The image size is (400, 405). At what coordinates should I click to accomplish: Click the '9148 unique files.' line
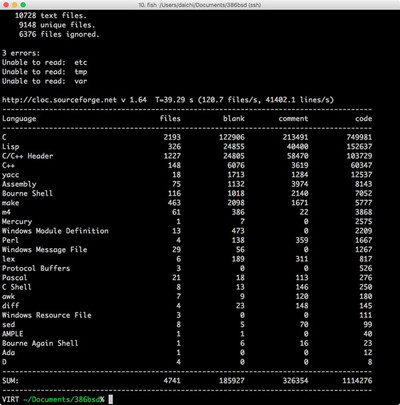point(57,25)
